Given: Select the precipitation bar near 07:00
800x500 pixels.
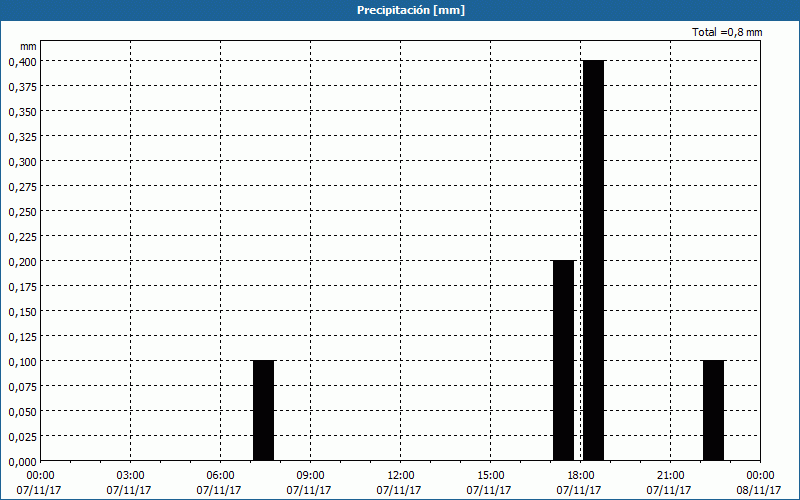Looking at the screenshot, I should pos(264,410).
